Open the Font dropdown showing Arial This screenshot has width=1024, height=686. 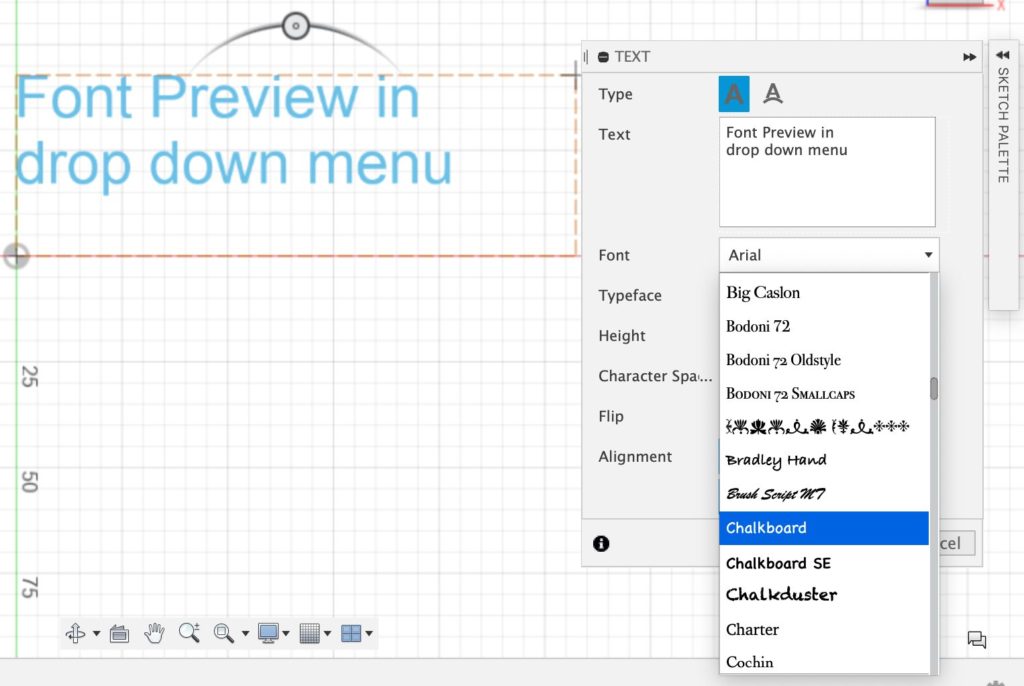[x=829, y=255]
